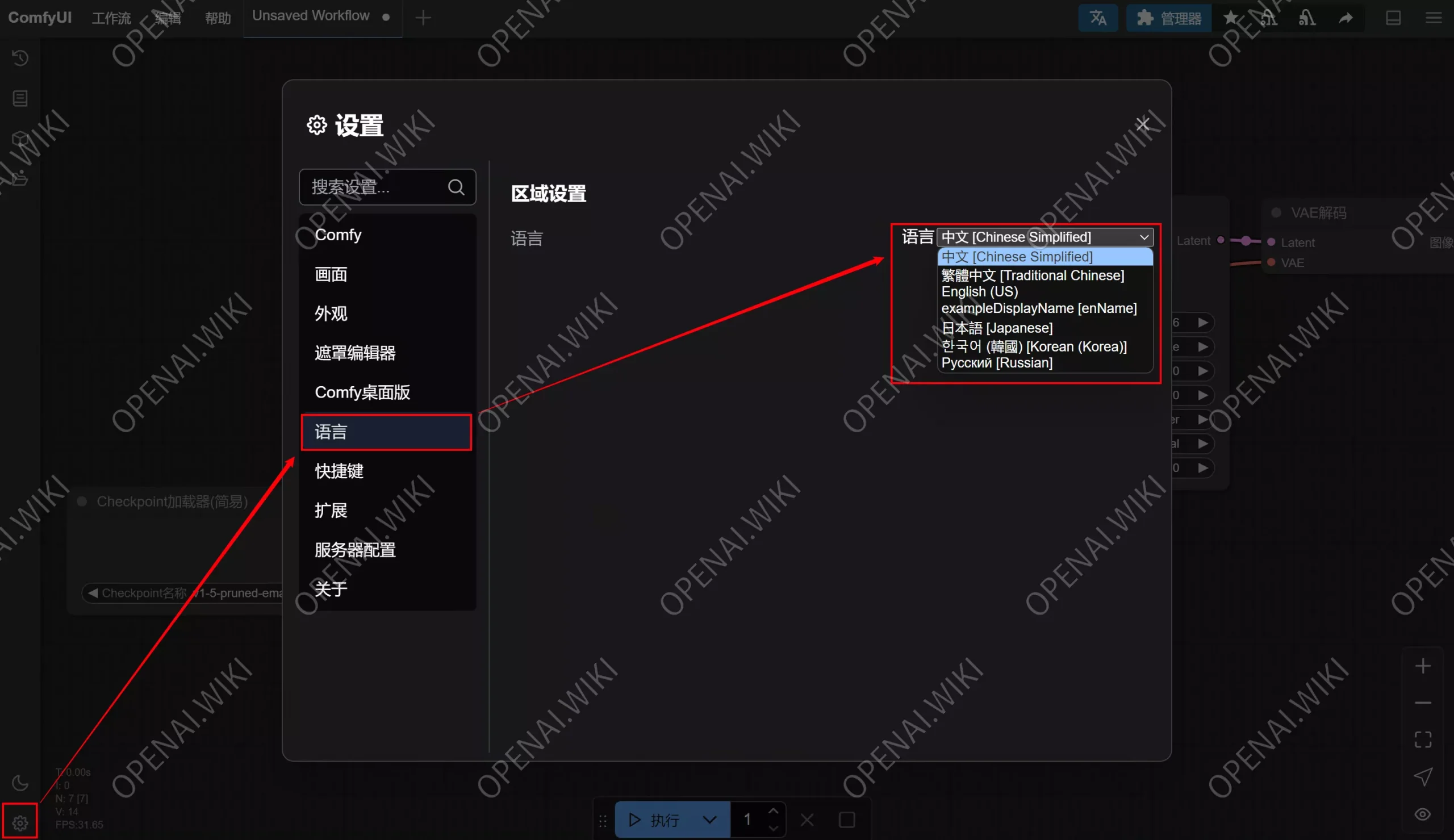Fit view with the frame icon
The height and width of the screenshot is (840, 1454).
1423,739
